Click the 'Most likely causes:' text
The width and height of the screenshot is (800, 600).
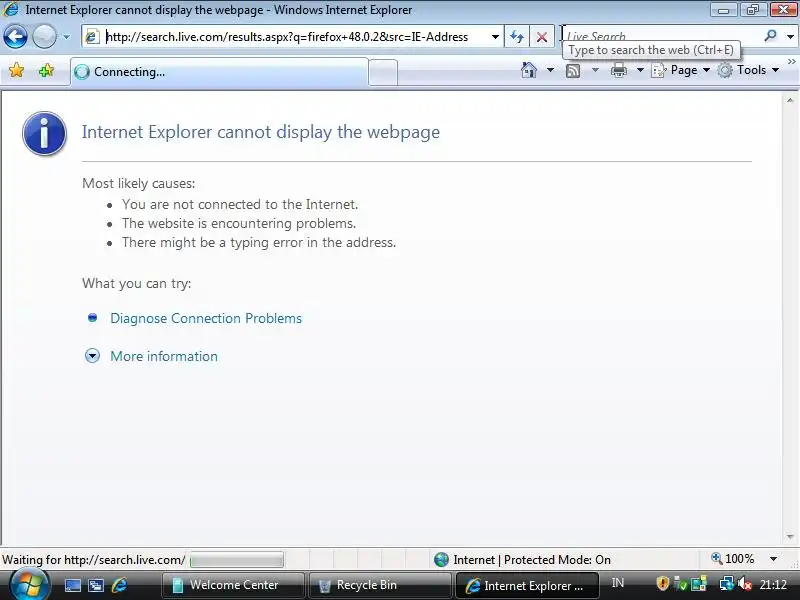[x=138, y=183]
